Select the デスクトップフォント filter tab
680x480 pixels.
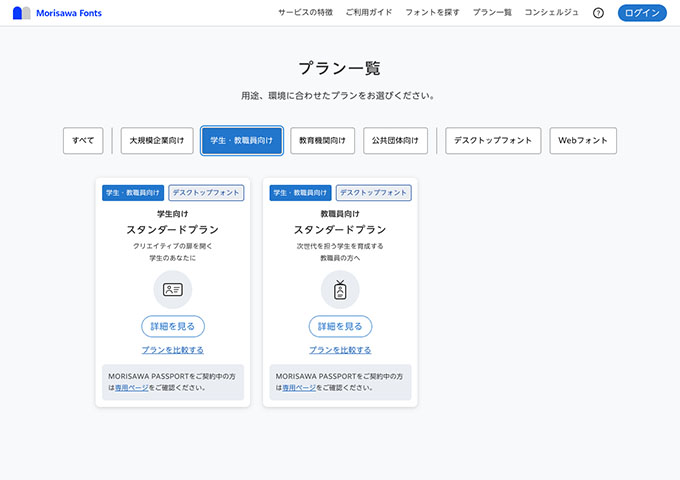pos(493,140)
